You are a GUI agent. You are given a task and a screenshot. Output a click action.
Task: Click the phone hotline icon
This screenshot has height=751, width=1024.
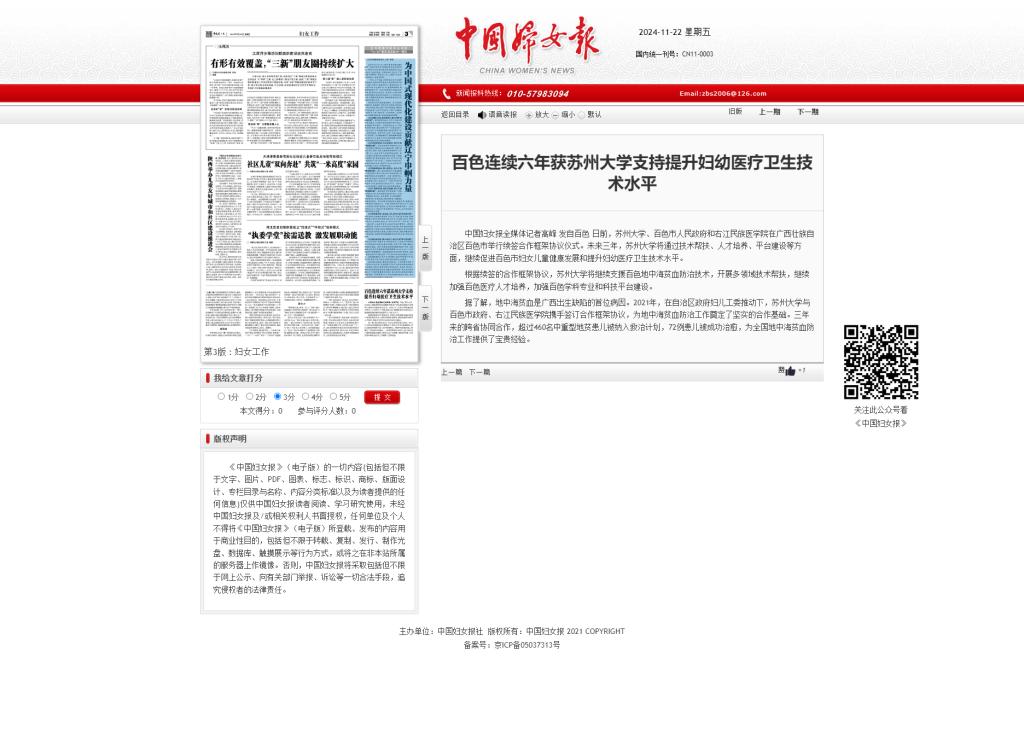pyautogui.click(x=446, y=94)
